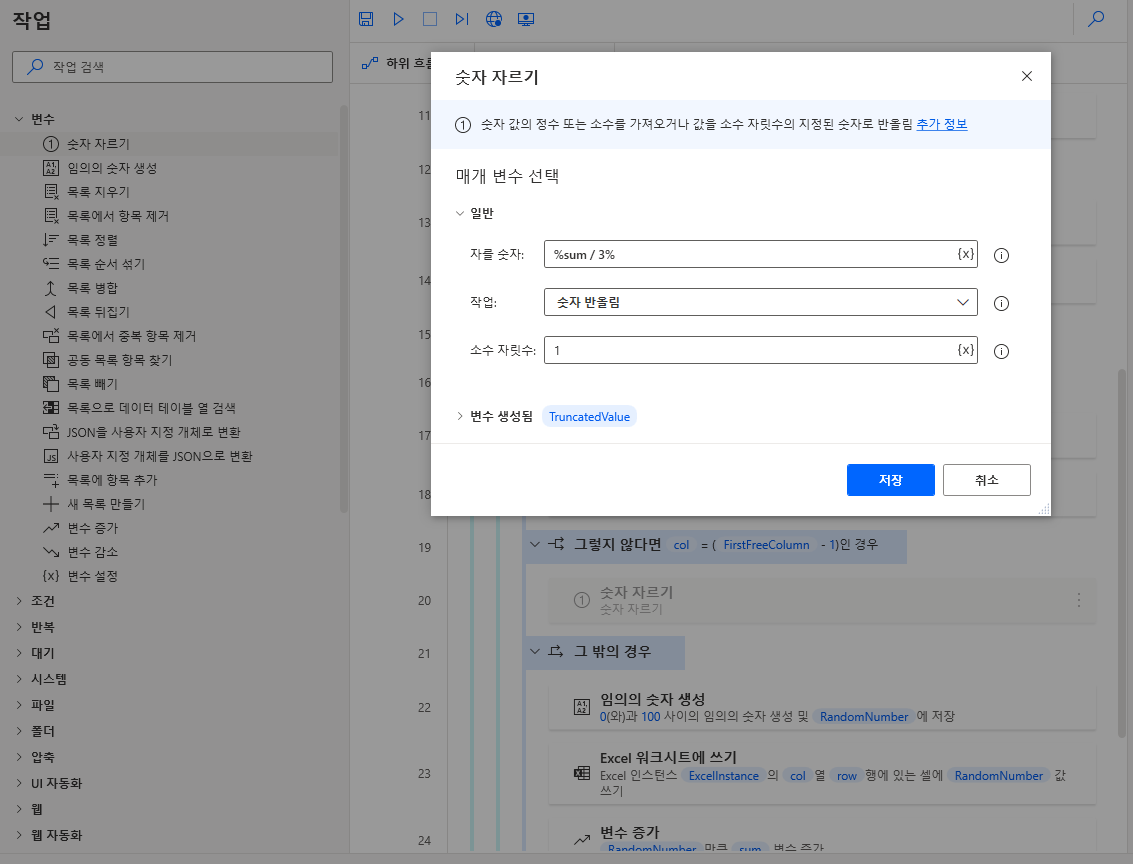
Task: Open the 하위 흐름 subflow tab
Action: click(396, 64)
